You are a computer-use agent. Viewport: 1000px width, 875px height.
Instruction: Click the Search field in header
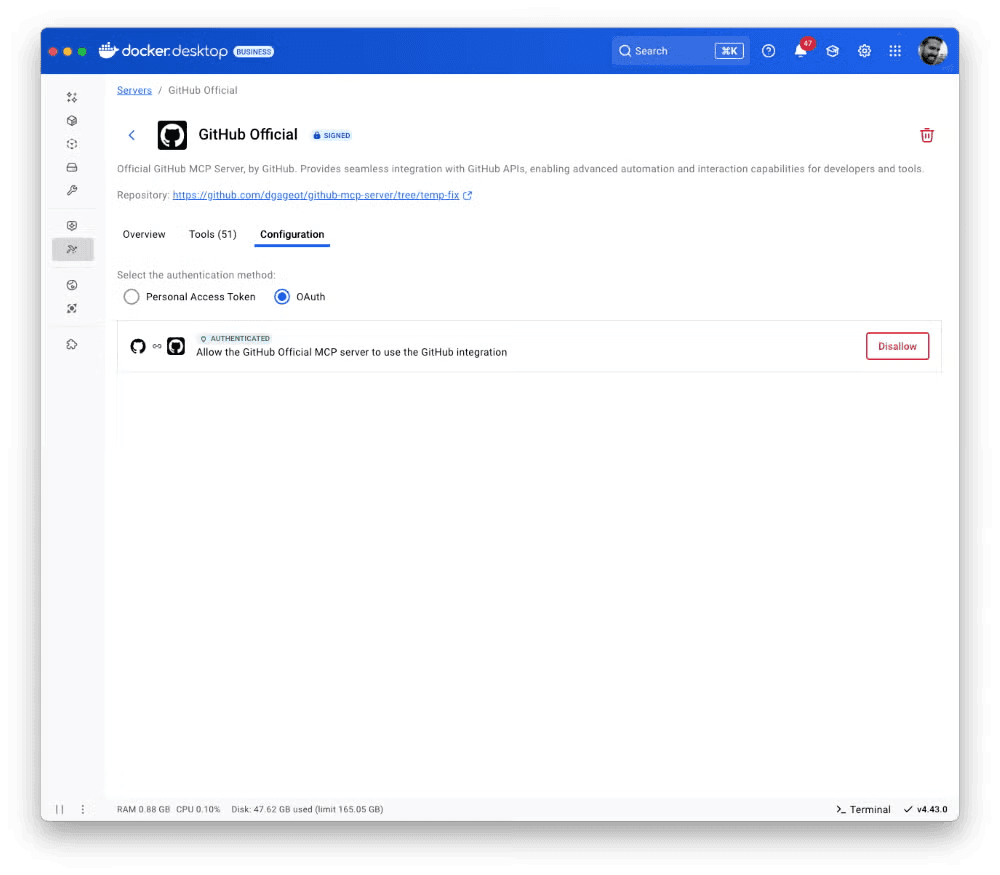click(680, 51)
